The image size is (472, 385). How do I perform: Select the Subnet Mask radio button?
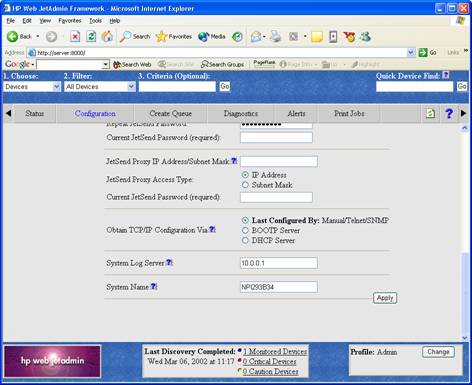(x=245, y=185)
